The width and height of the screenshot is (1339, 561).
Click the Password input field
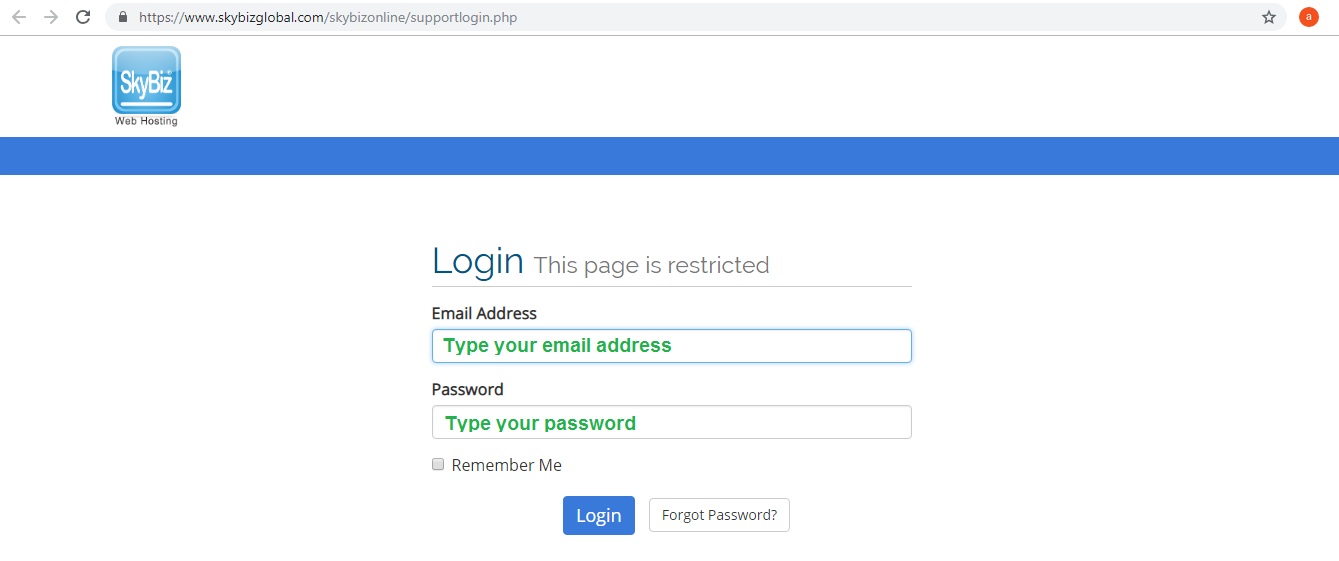pyautogui.click(x=671, y=422)
